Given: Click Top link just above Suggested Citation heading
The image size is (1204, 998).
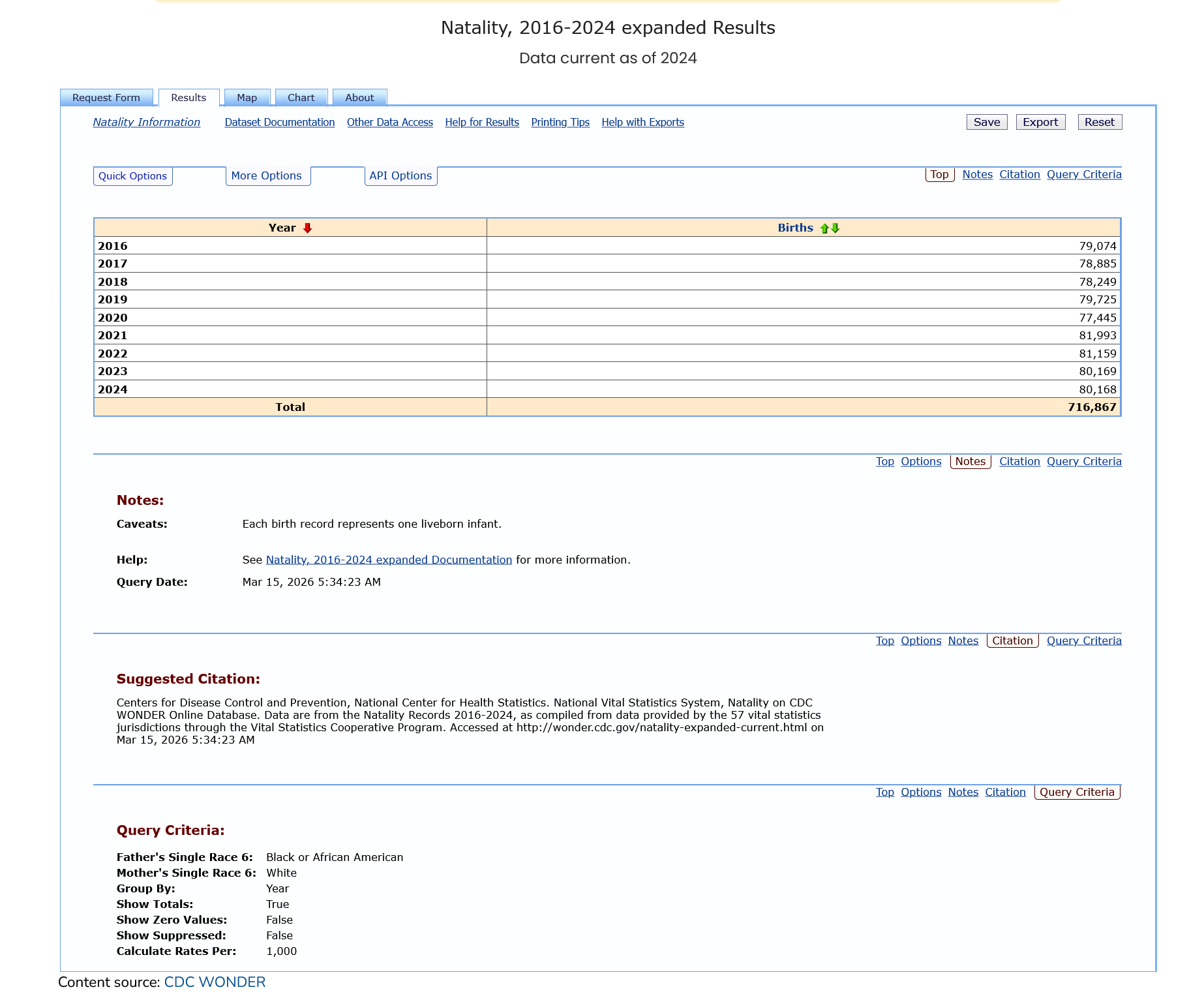Looking at the screenshot, I should [x=885, y=641].
